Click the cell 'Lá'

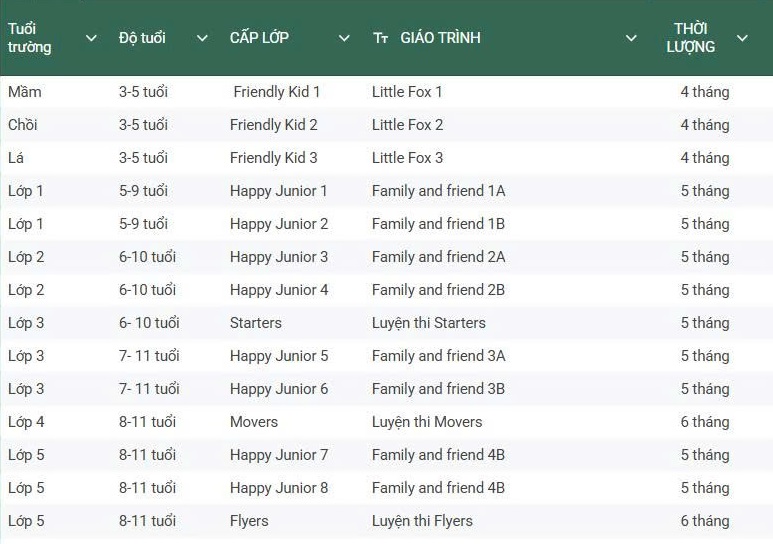point(16,158)
